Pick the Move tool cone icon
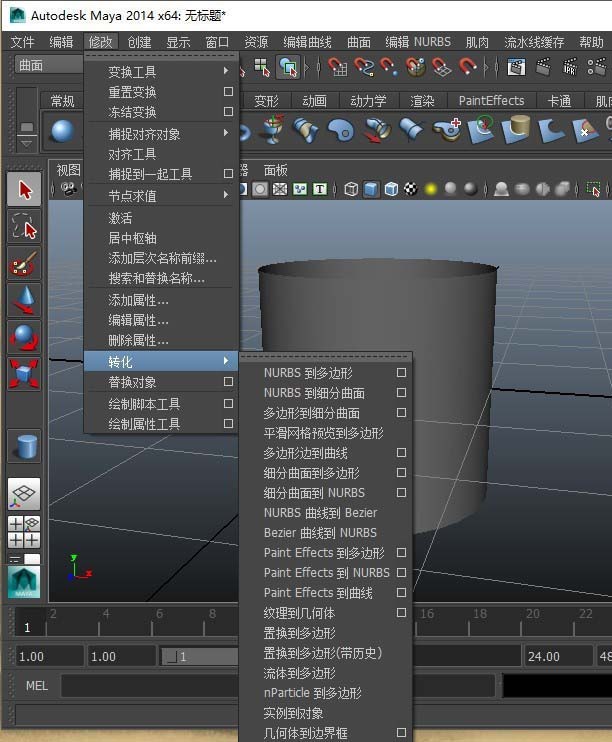This screenshot has height=742, width=612. (x=24, y=300)
